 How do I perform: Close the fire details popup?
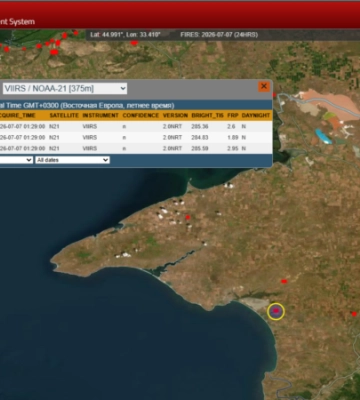[x=264, y=87]
